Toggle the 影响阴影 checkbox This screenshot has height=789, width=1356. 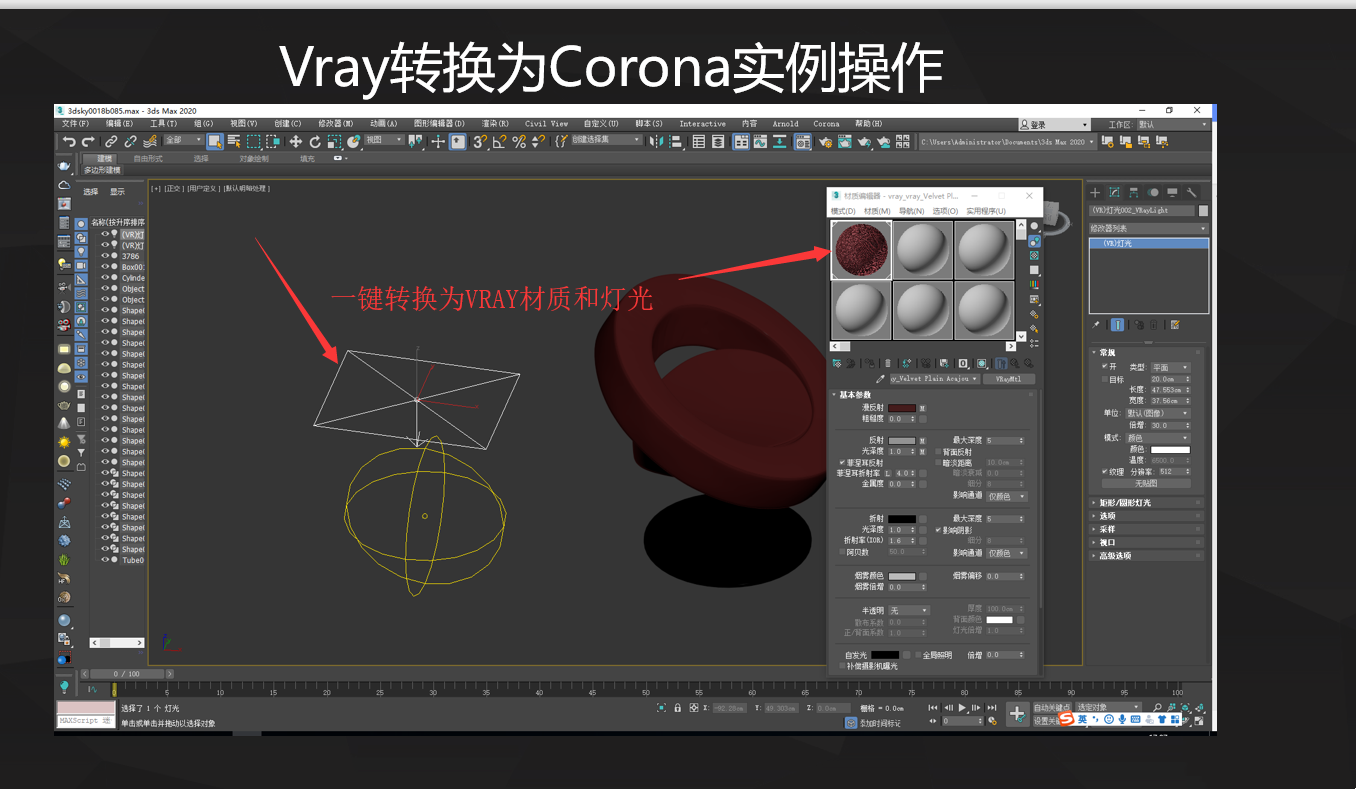(x=938, y=530)
